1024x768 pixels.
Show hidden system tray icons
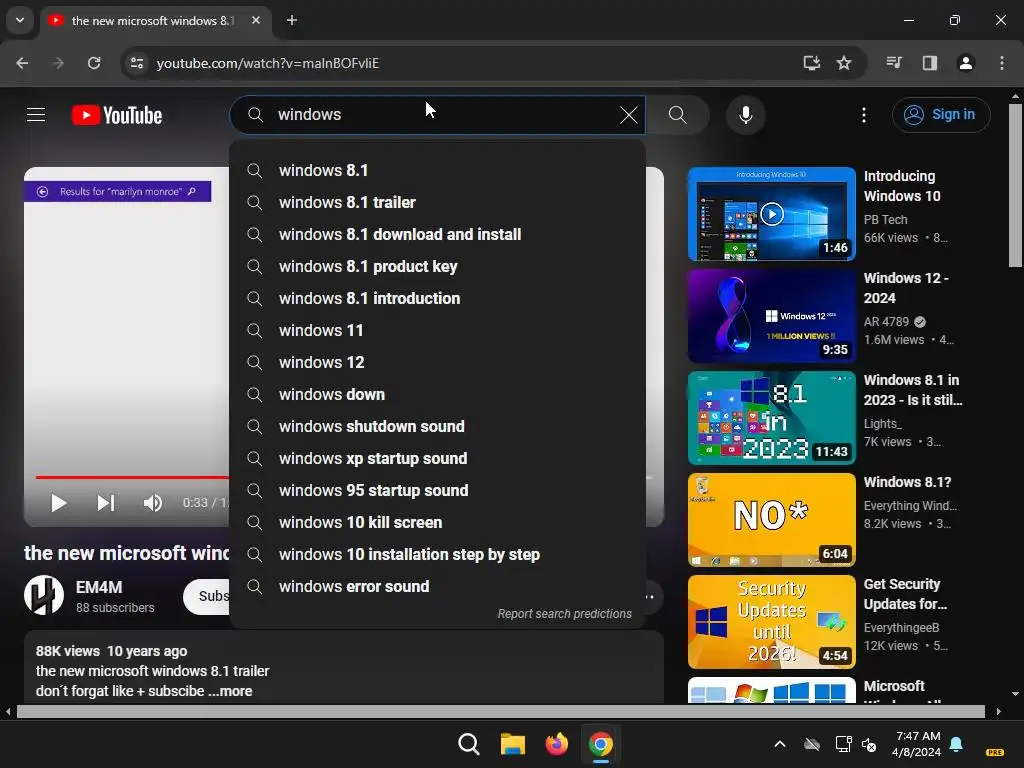click(780, 744)
